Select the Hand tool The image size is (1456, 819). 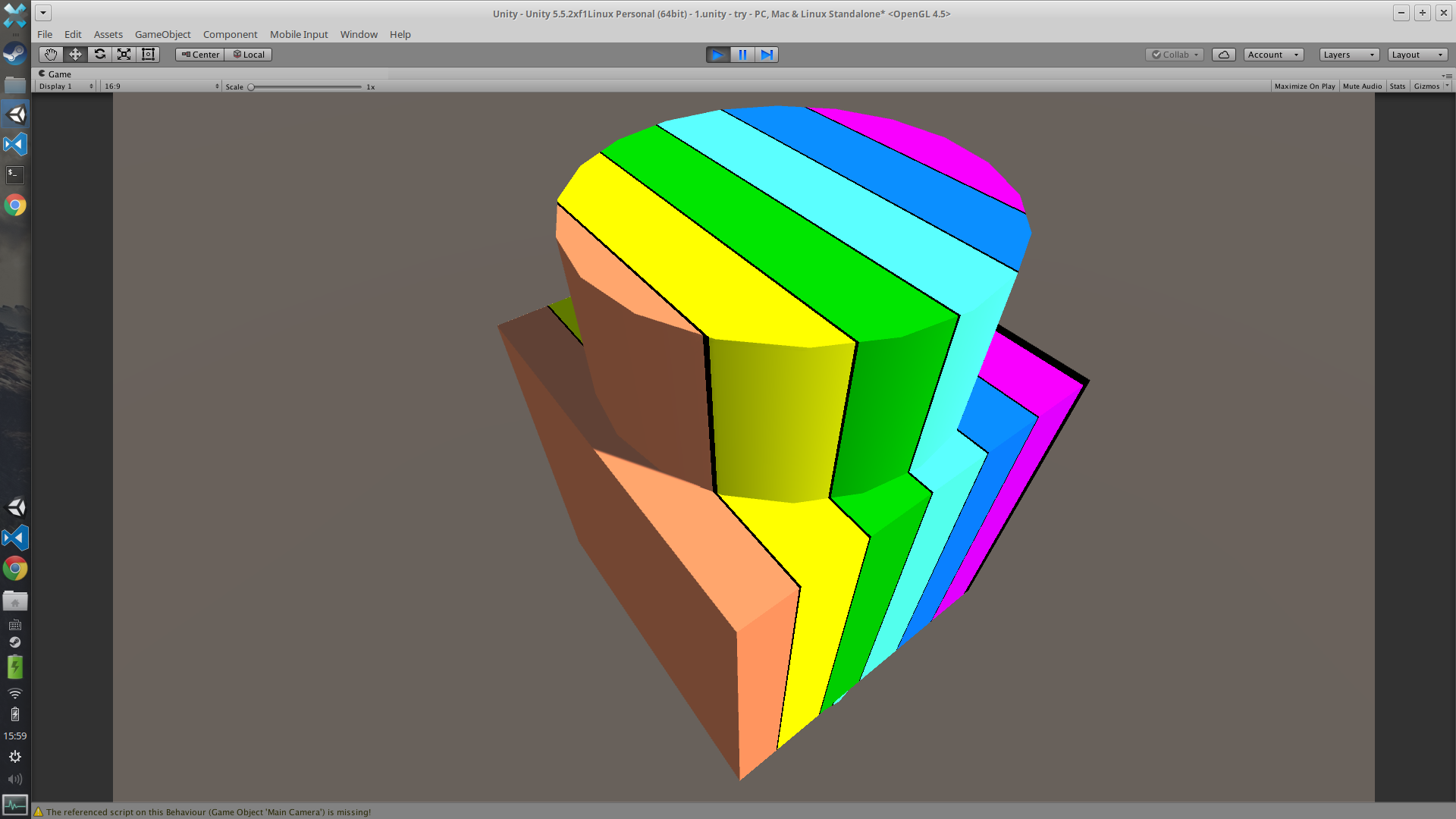click(50, 55)
